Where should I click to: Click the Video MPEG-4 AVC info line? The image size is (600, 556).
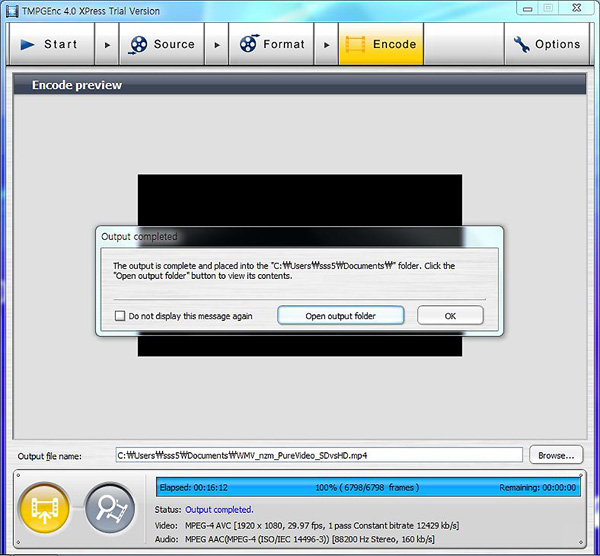click(x=307, y=525)
